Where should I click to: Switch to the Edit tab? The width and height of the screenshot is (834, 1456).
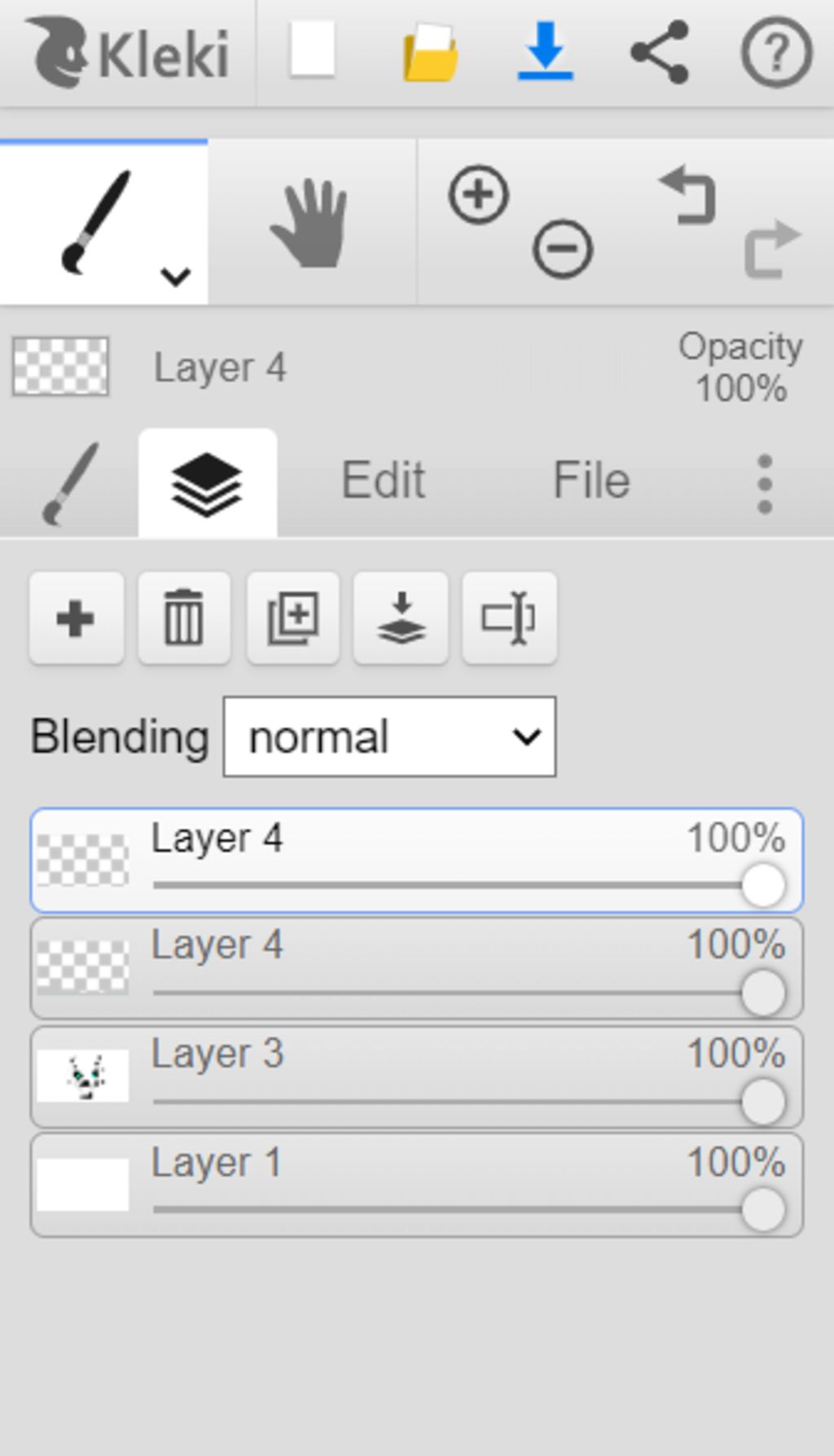(x=383, y=481)
